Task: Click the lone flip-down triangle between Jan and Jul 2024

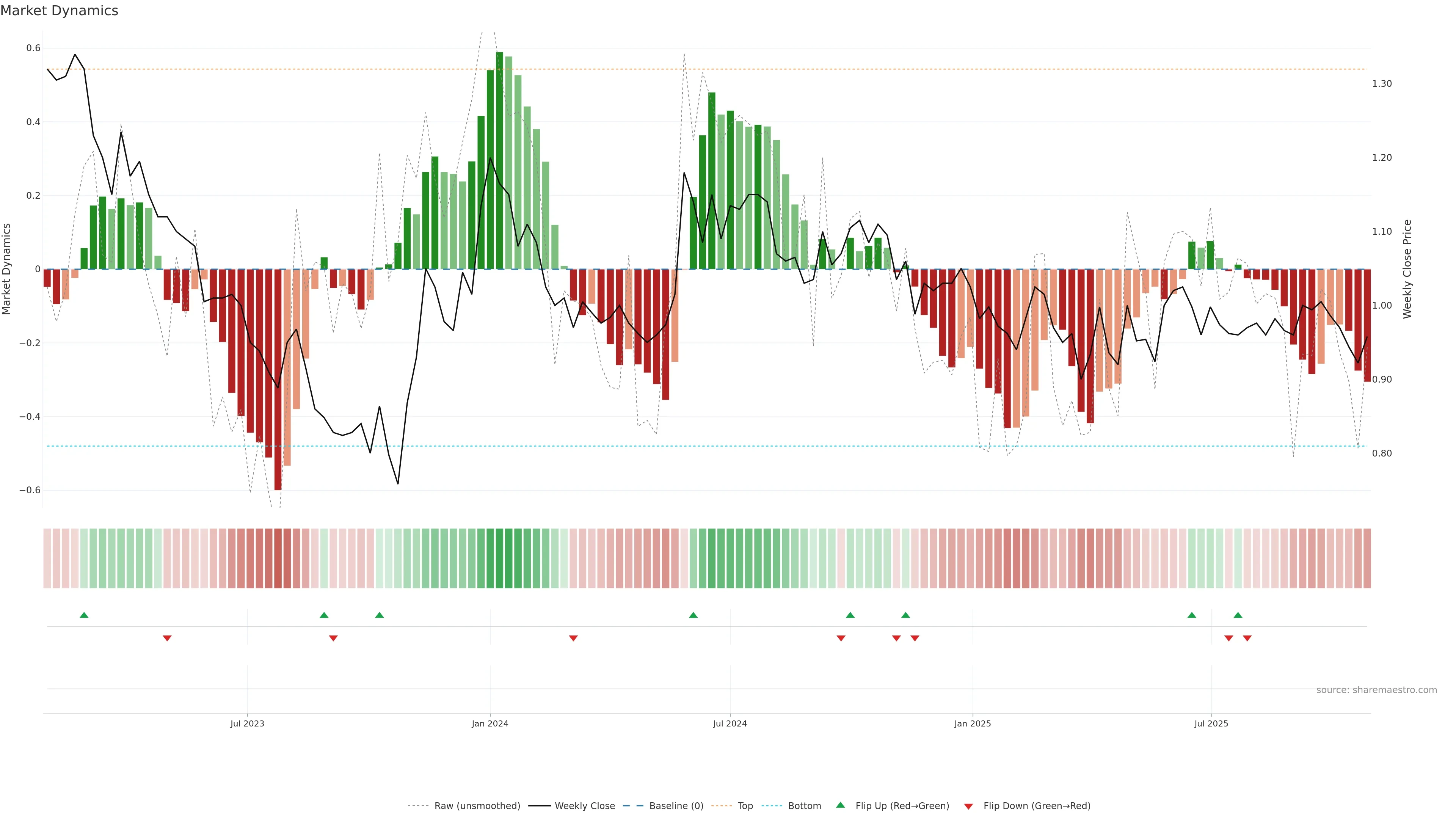Action: tap(573, 638)
